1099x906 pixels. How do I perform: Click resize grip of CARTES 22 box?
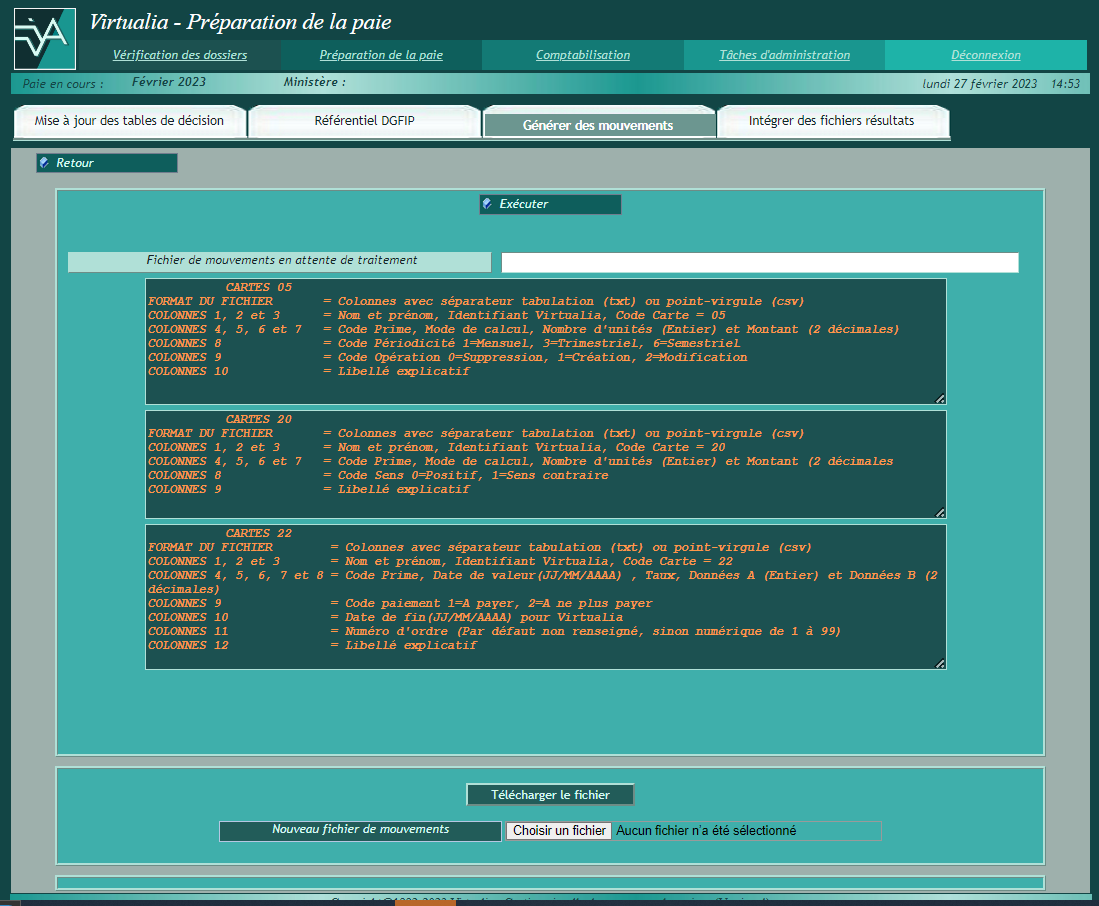pos(939,663)
